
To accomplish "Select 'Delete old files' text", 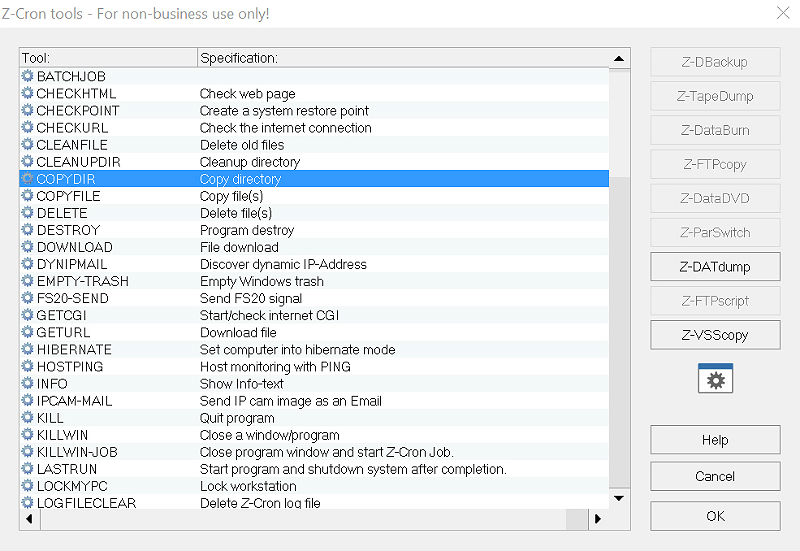I will (x=242, y=145).
